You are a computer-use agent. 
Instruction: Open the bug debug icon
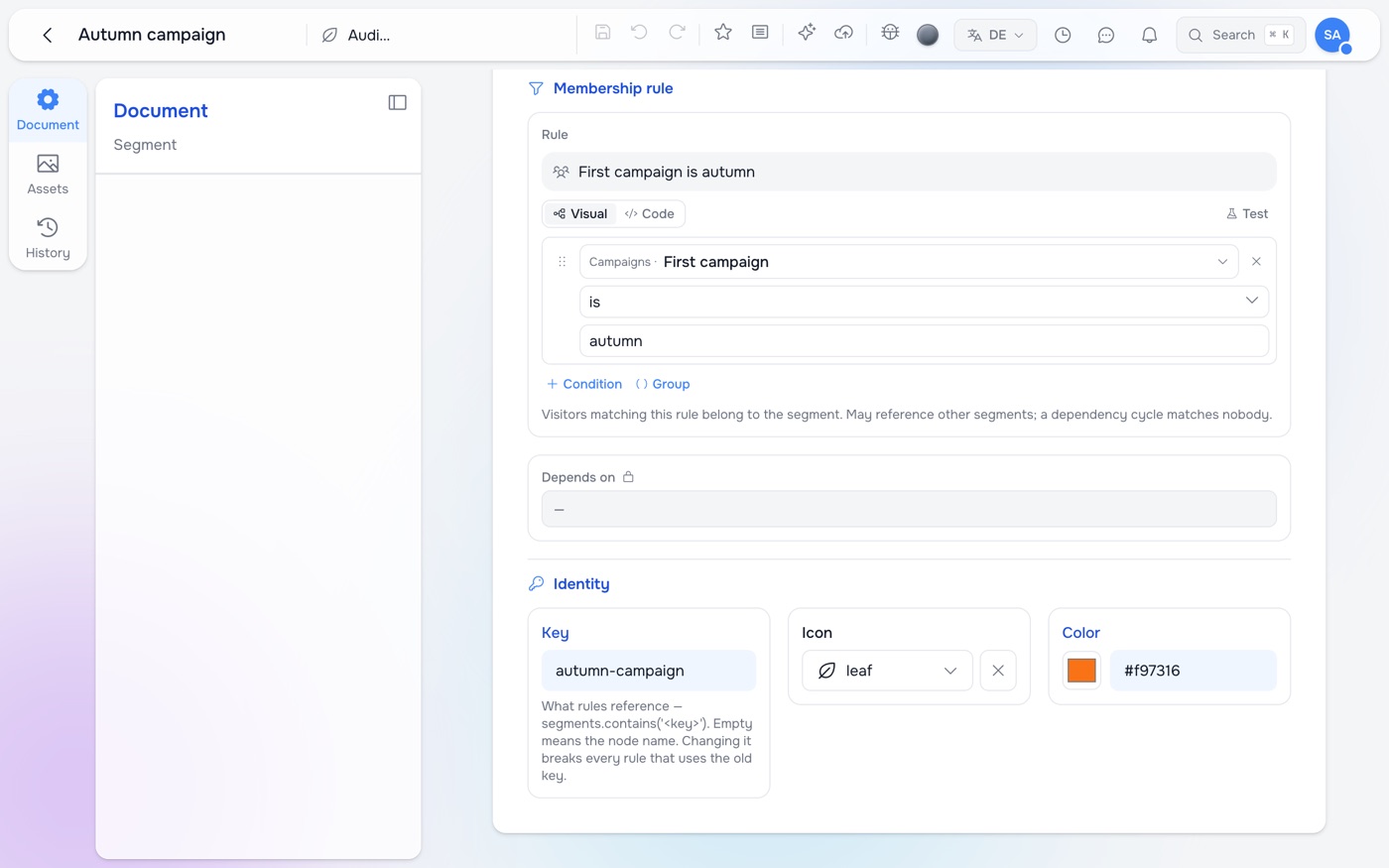coord(890,32)
